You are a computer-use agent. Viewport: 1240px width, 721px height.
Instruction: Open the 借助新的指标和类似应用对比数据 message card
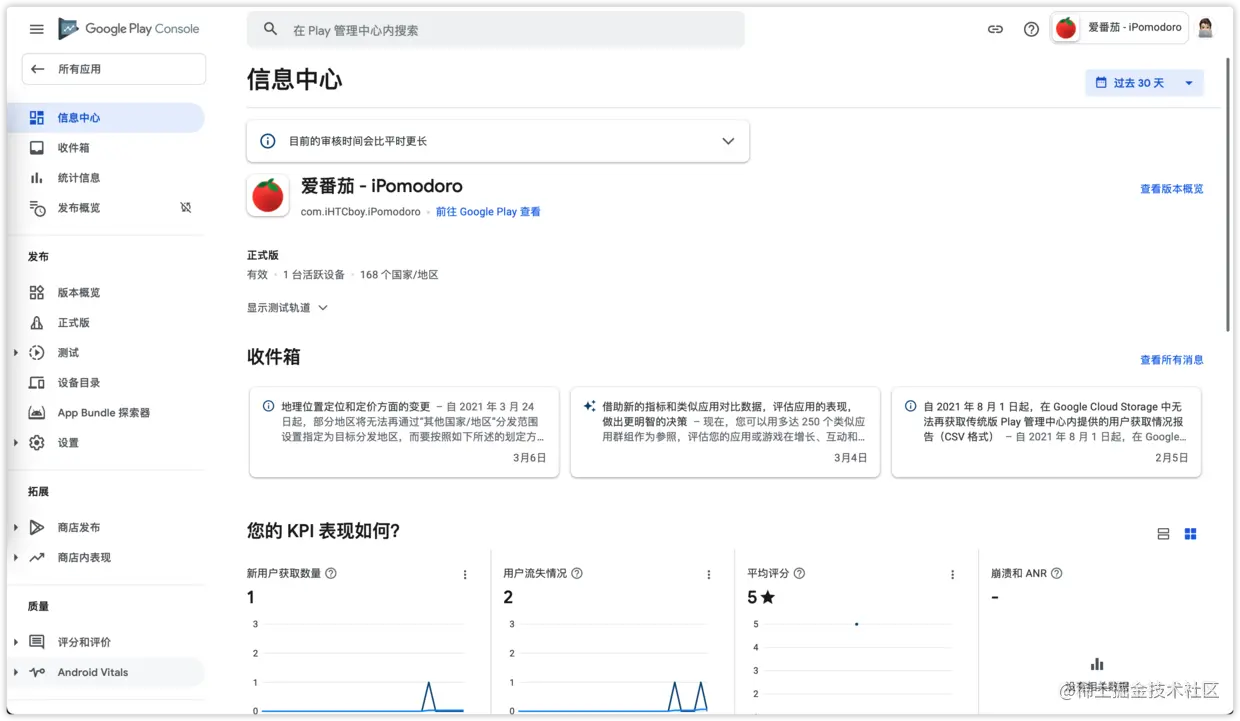725,432
